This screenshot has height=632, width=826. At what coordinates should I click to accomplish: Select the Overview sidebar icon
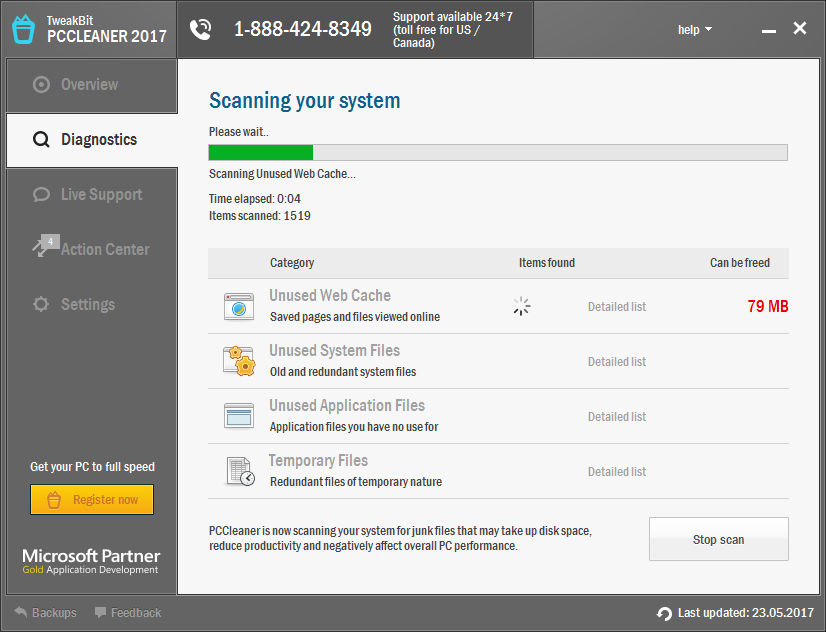[40, 84]
